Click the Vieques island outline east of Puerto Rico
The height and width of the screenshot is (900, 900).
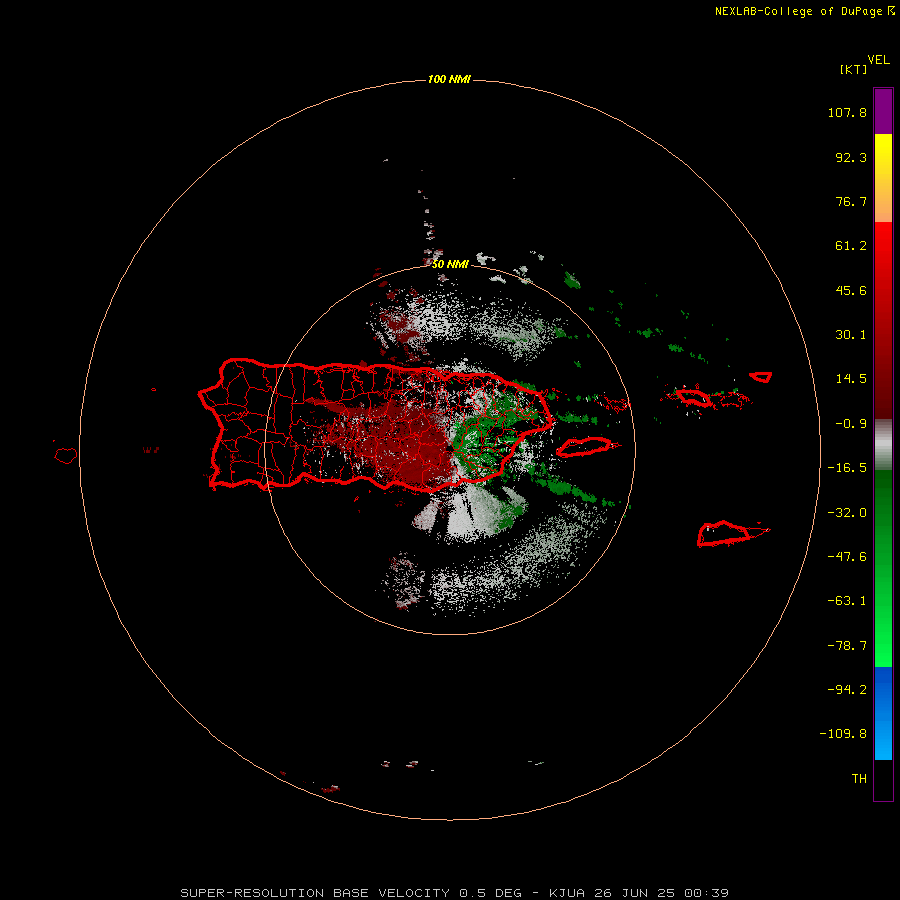point(587,446)
